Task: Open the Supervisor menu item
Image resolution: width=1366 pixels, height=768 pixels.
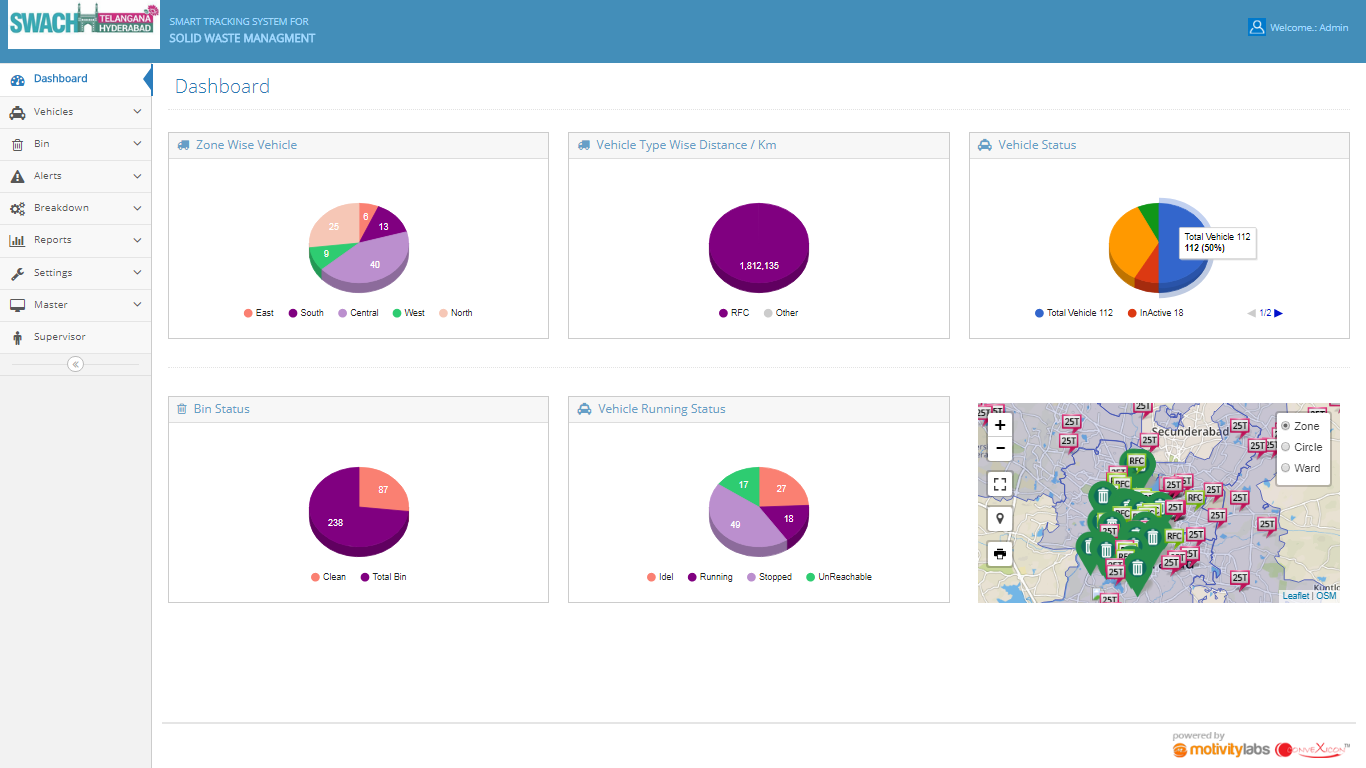Action: 59,337
